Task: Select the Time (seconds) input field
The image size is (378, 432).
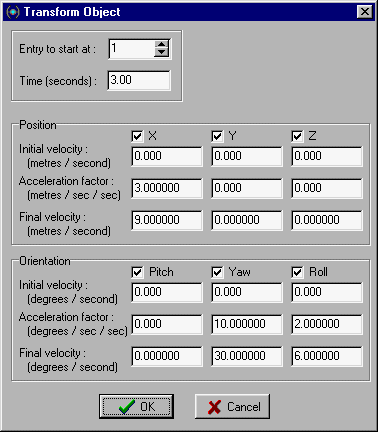Action: point(139,80)
